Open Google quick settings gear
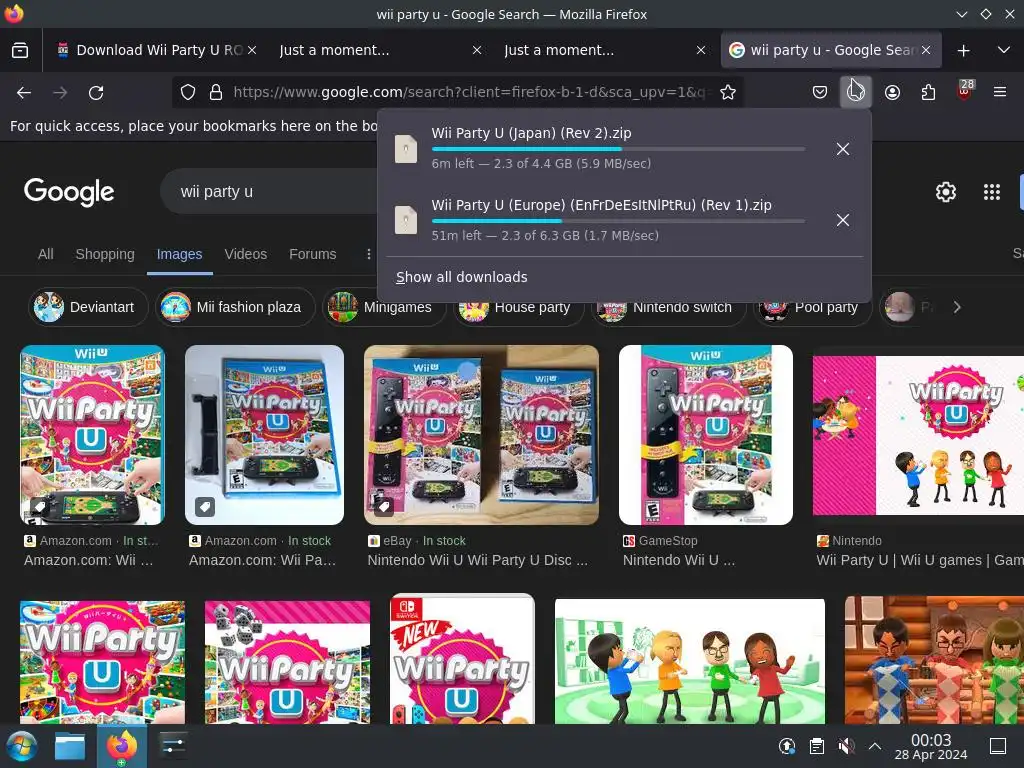 click(x=946, y=192)
